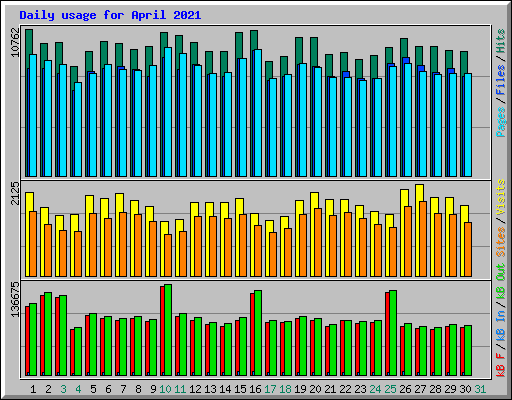
Task: Click day label 15 on the x-axis
Action: (x=240, y=389)
